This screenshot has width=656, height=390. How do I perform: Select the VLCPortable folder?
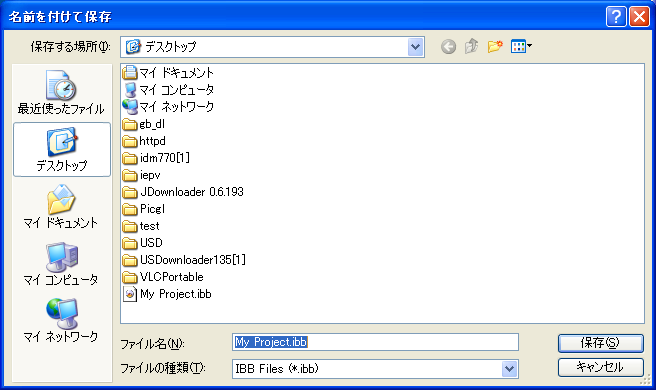point(163,277)
